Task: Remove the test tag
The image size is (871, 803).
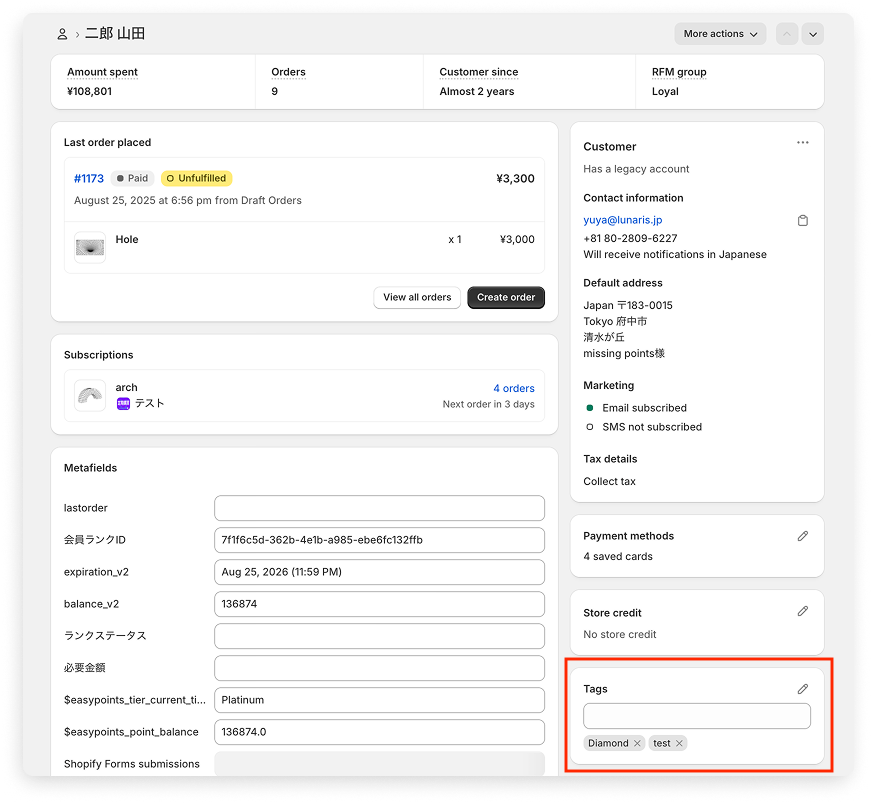Action: 679,743
